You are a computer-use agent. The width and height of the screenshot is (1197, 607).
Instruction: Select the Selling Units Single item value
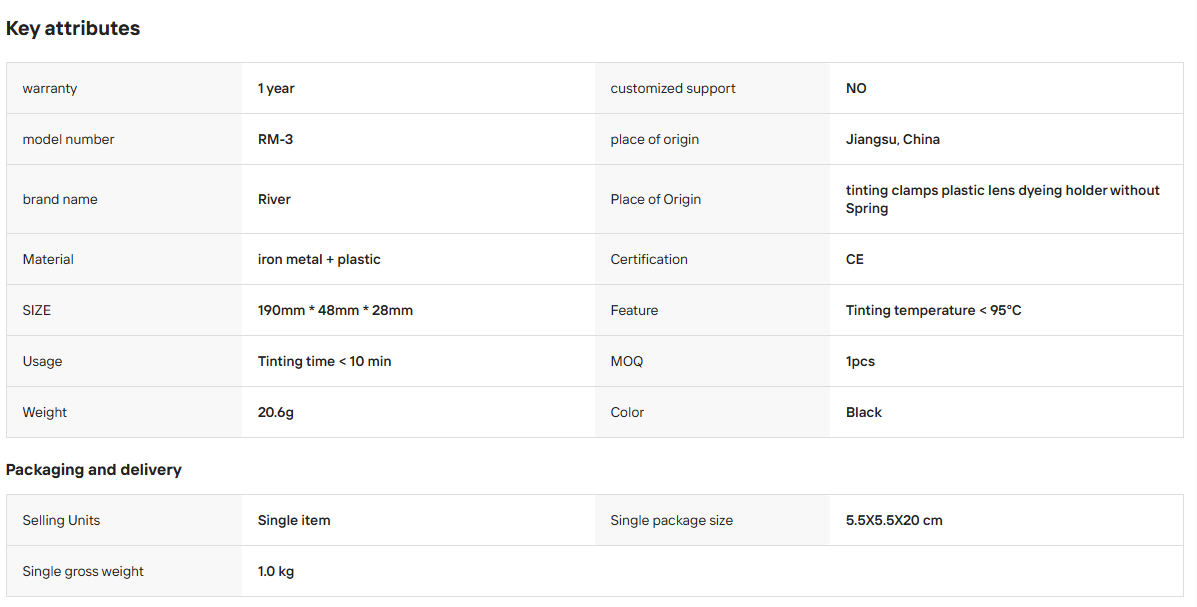point(294,520)
